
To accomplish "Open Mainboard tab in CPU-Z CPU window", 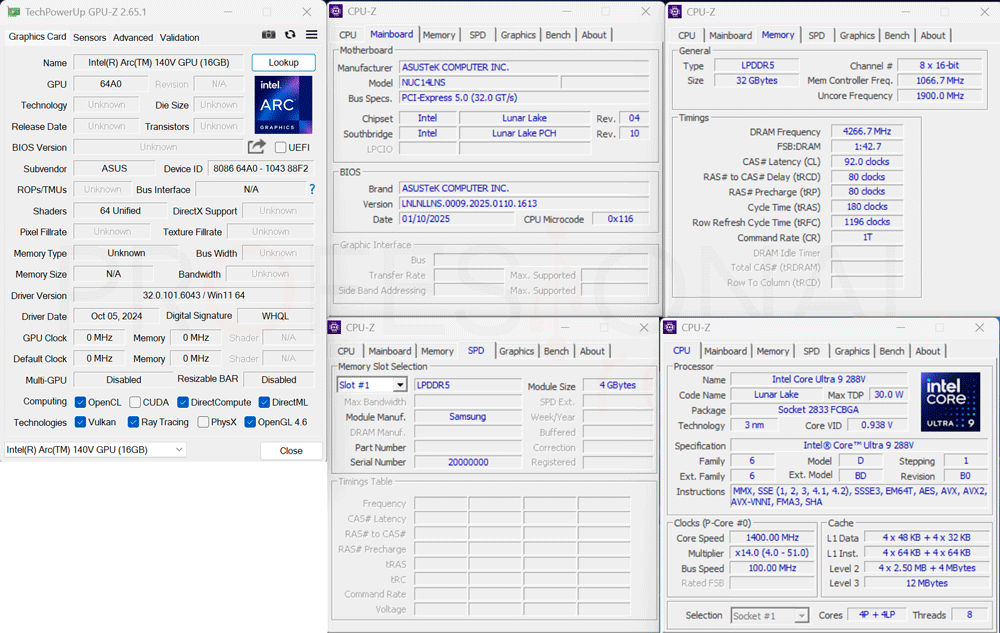I will (x=725, y=351).
